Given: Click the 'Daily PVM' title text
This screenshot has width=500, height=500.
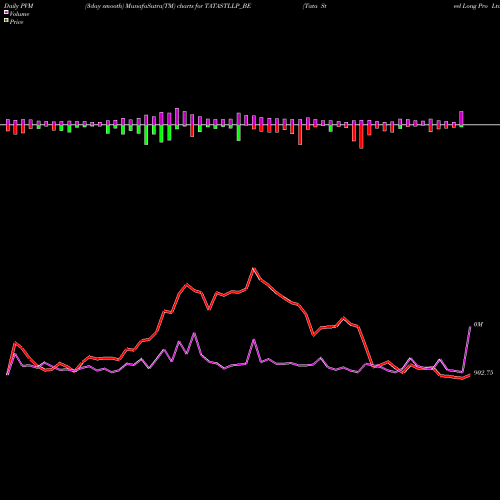Looking at the screenshot, I should pyautogui.click(x=19, y=6).
